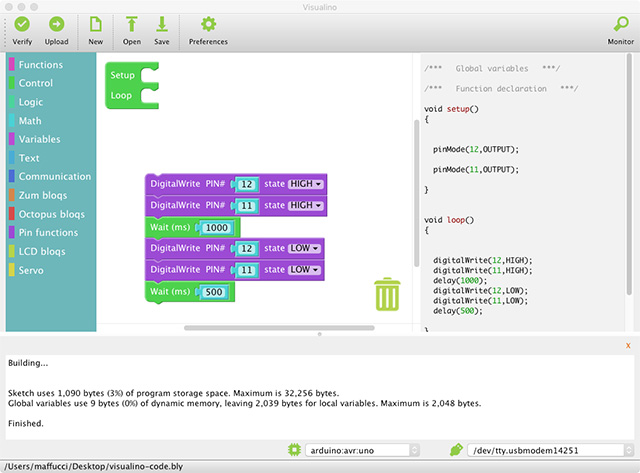Click the Verify checkmark icon
The image size is (640, 473).
tap(22, 24)
